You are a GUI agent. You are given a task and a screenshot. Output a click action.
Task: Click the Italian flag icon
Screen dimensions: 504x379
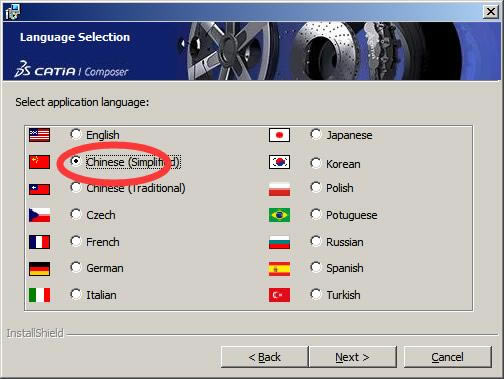(x=39, y=295)
